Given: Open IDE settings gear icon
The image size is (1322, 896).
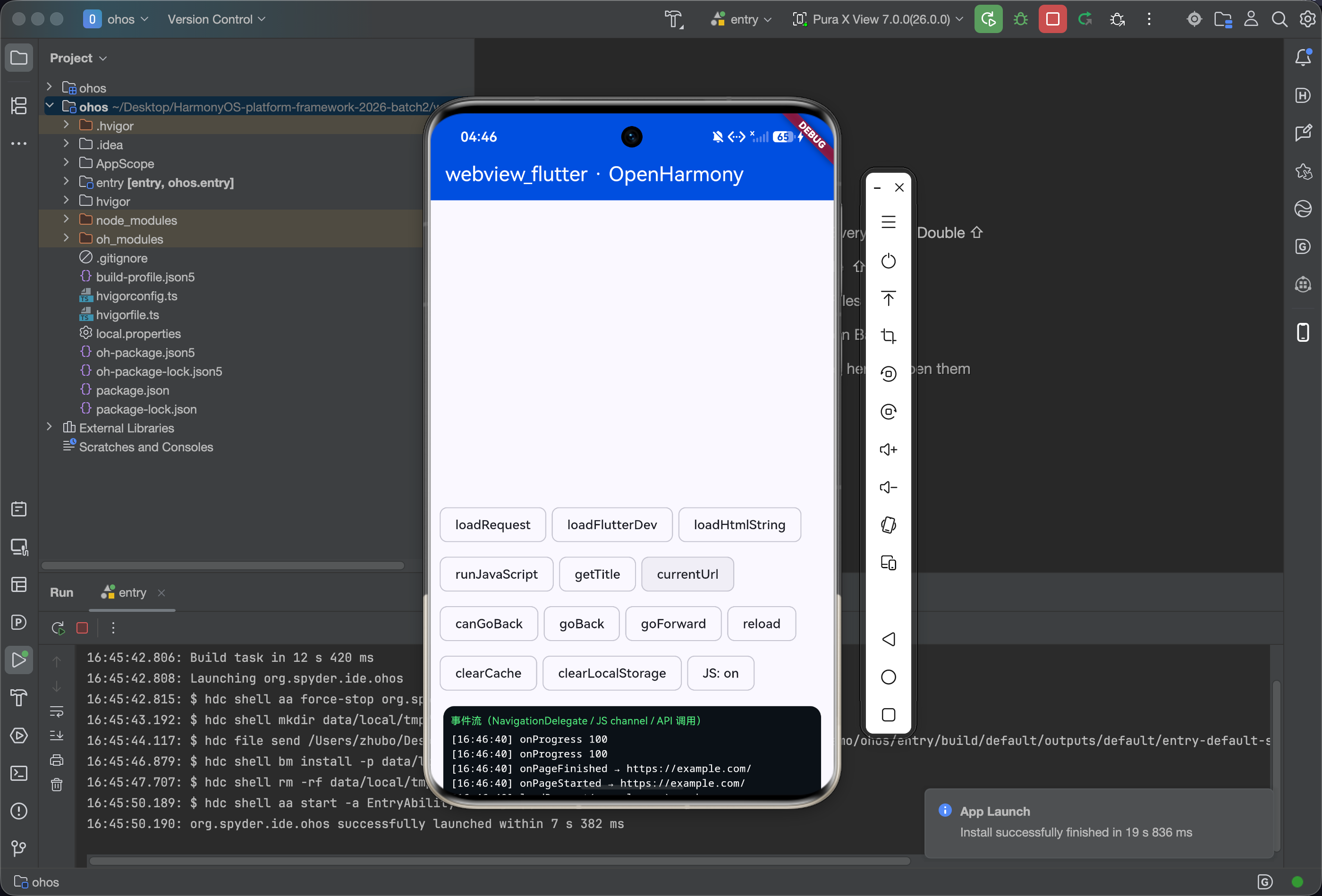Looking at the screenshot, I should (x=1307, y=19).
